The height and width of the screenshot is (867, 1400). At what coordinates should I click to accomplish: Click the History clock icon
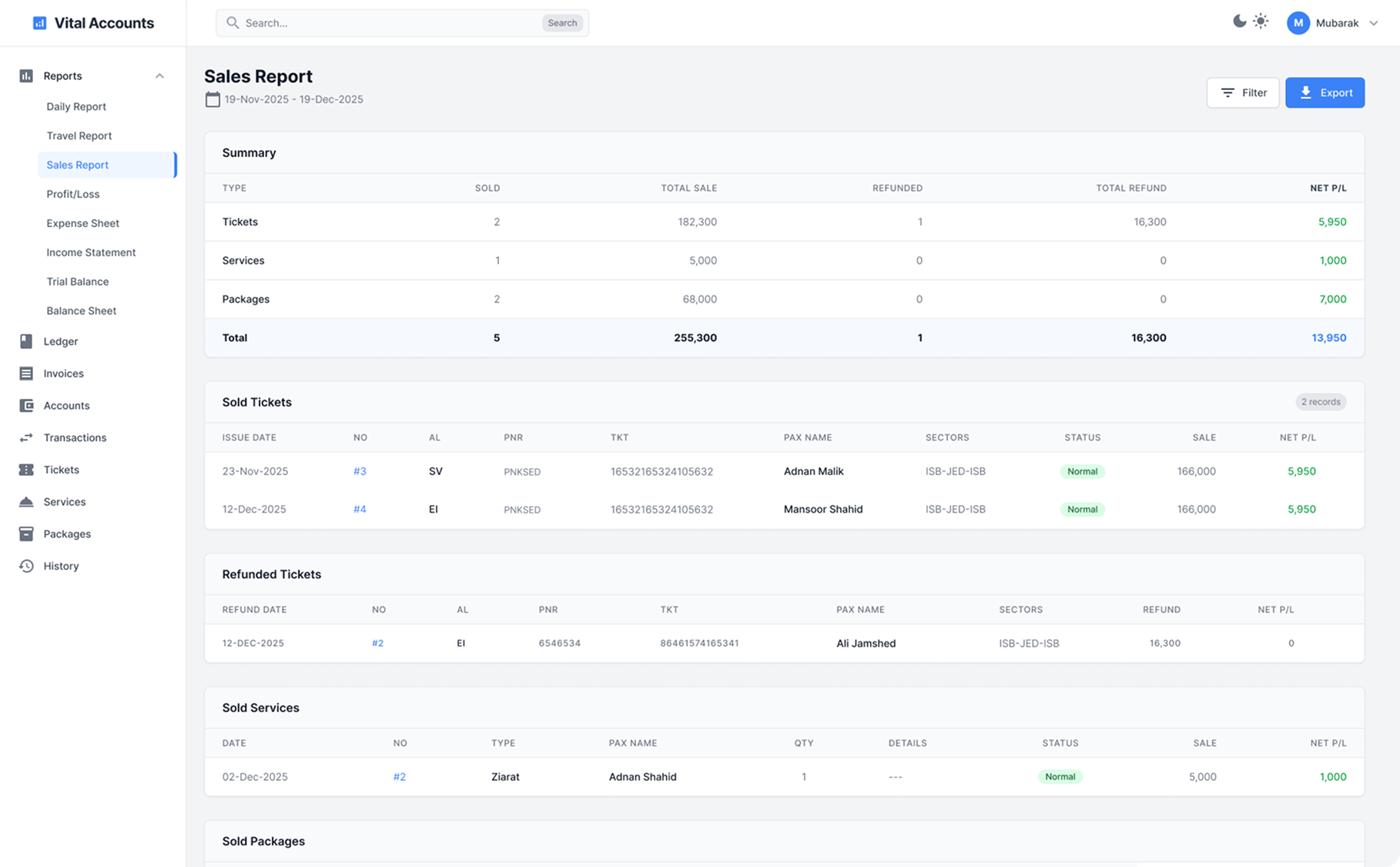tap(26, 566)
